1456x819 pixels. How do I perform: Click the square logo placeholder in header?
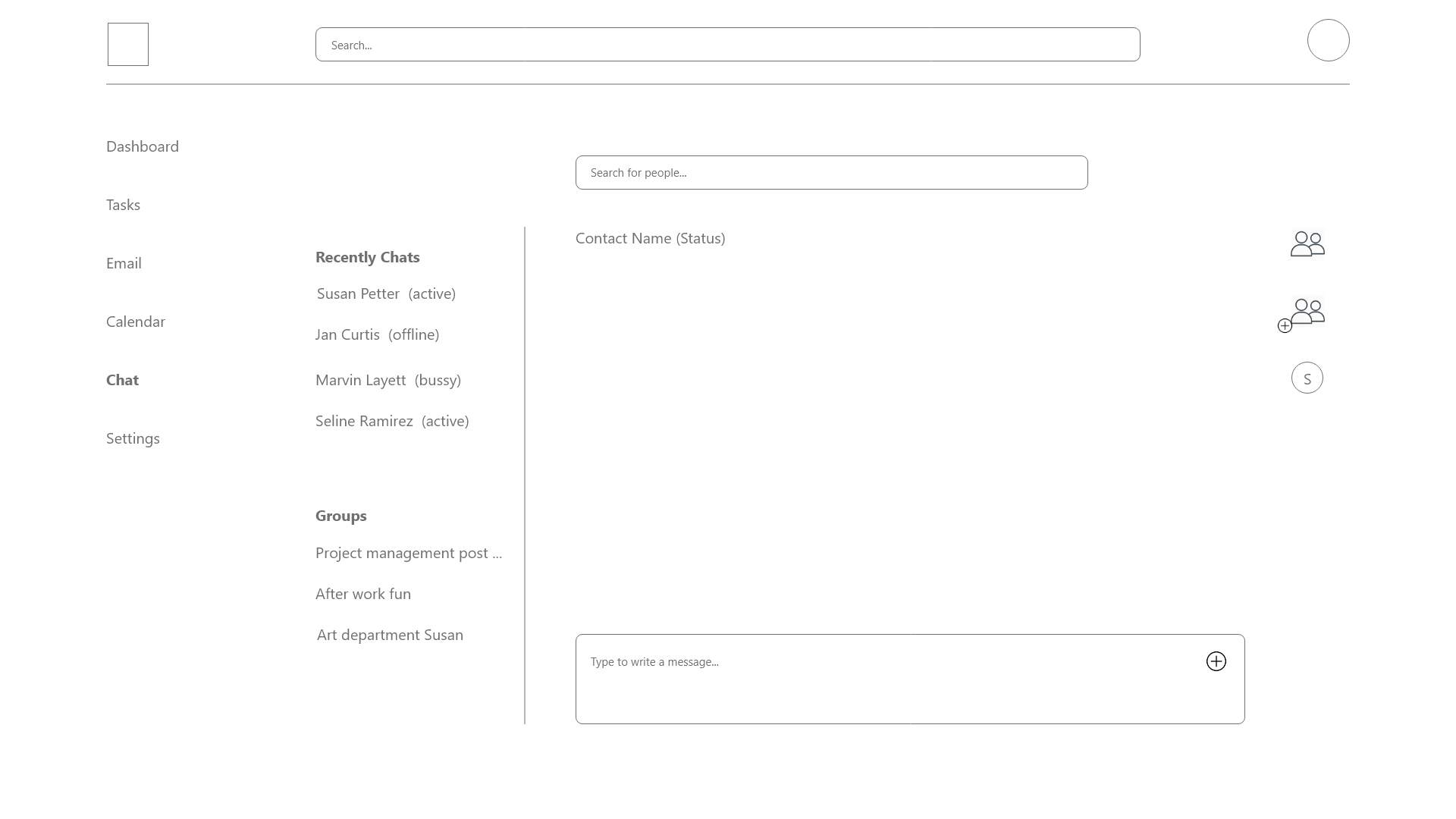[128, 44]
